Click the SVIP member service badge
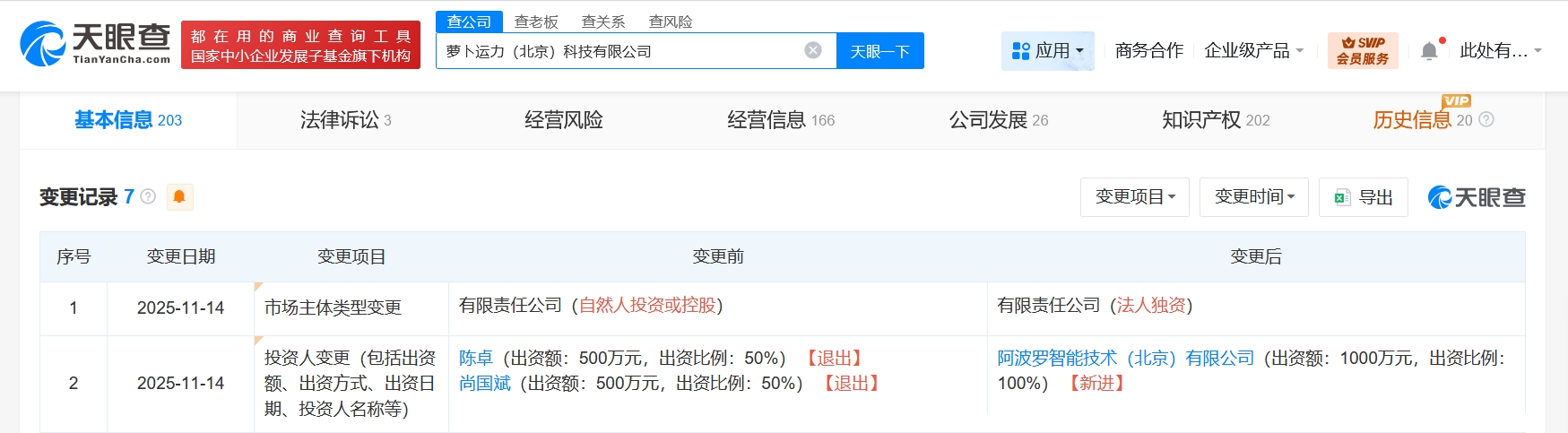The height and width of the screenshot is (433, 1568). pyautogui.click(x=1362, y=50)
